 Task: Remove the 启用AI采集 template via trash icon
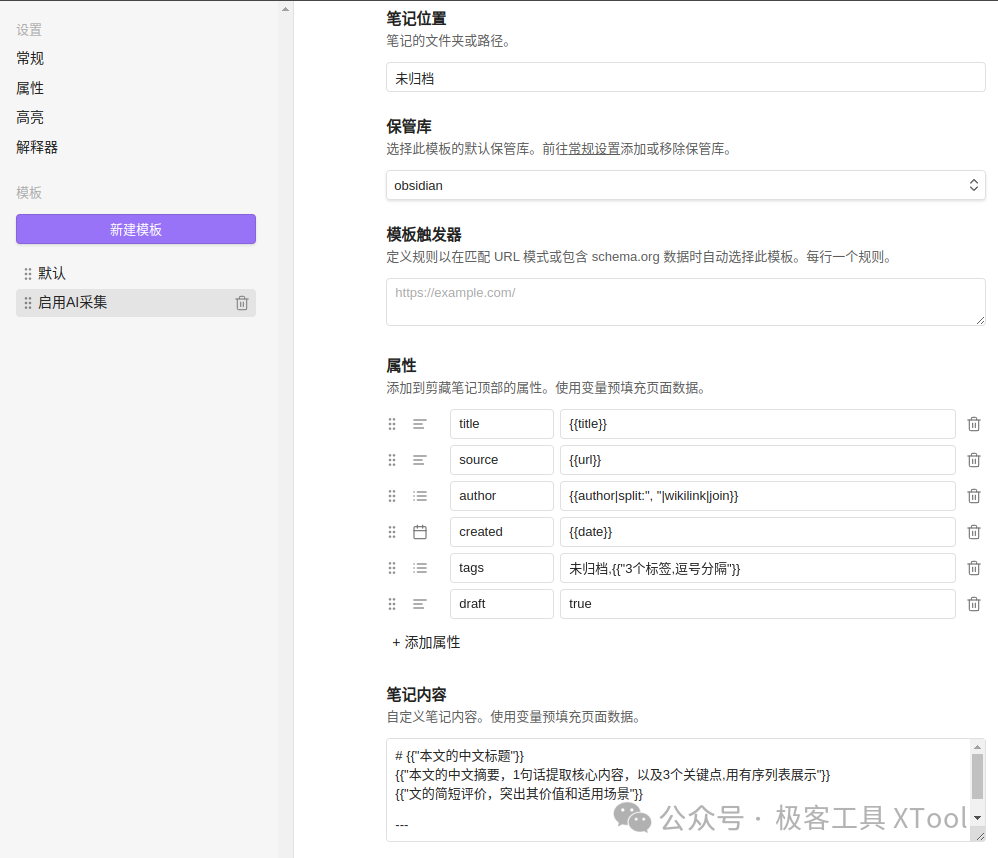pyautogui.click(x=241, y=303)
